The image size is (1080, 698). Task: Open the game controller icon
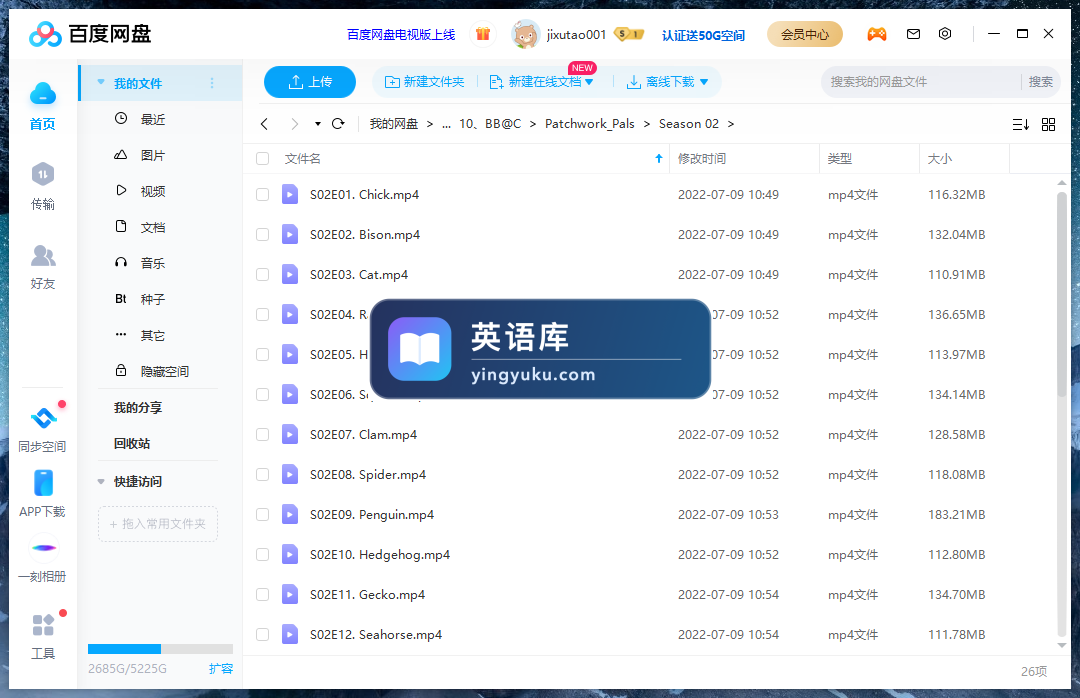tap(876, 34)
